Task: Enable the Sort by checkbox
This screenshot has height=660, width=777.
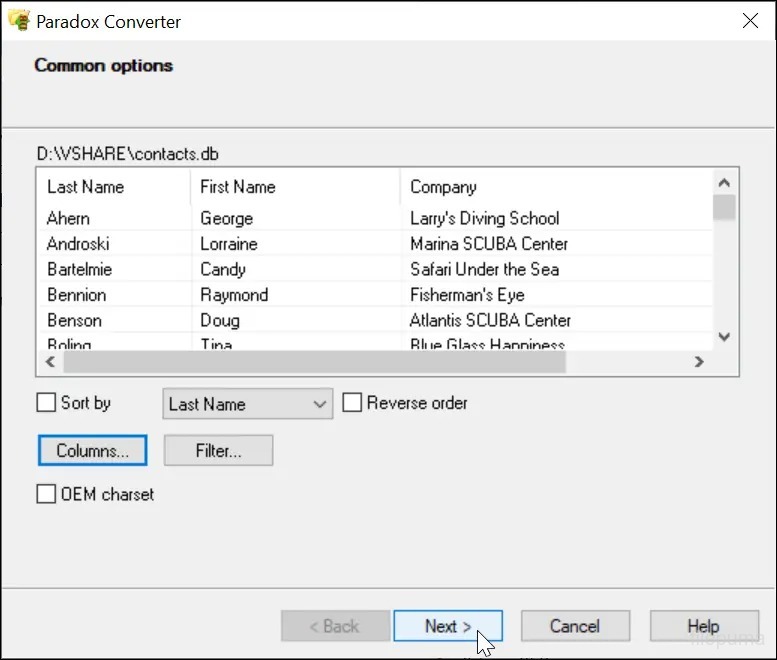Action: coord(46,403)
